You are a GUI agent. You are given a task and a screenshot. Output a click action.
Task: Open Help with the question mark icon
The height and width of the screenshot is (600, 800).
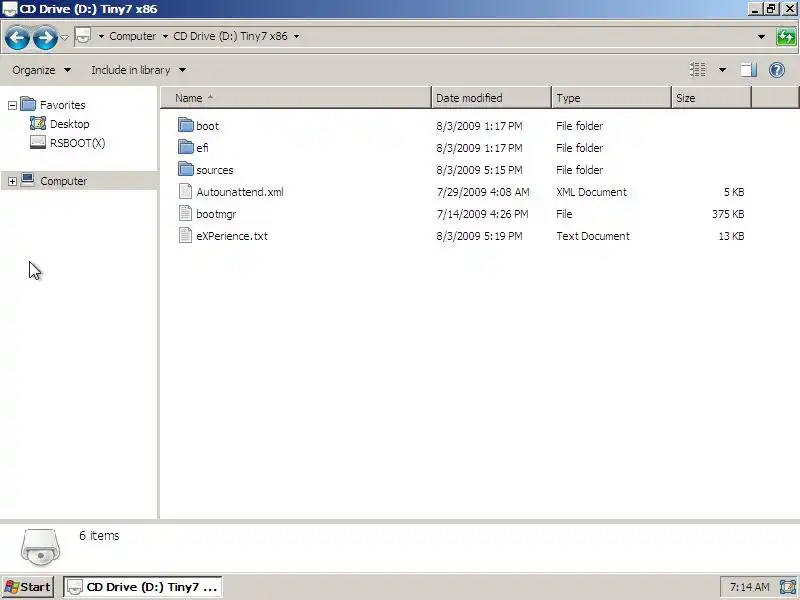click(777, 70)
